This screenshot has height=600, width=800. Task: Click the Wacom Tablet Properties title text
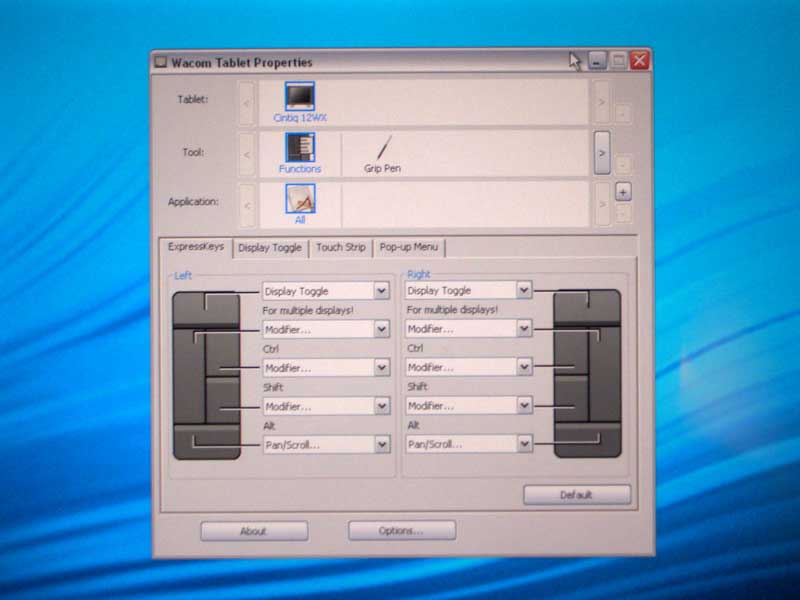point(242,62)
